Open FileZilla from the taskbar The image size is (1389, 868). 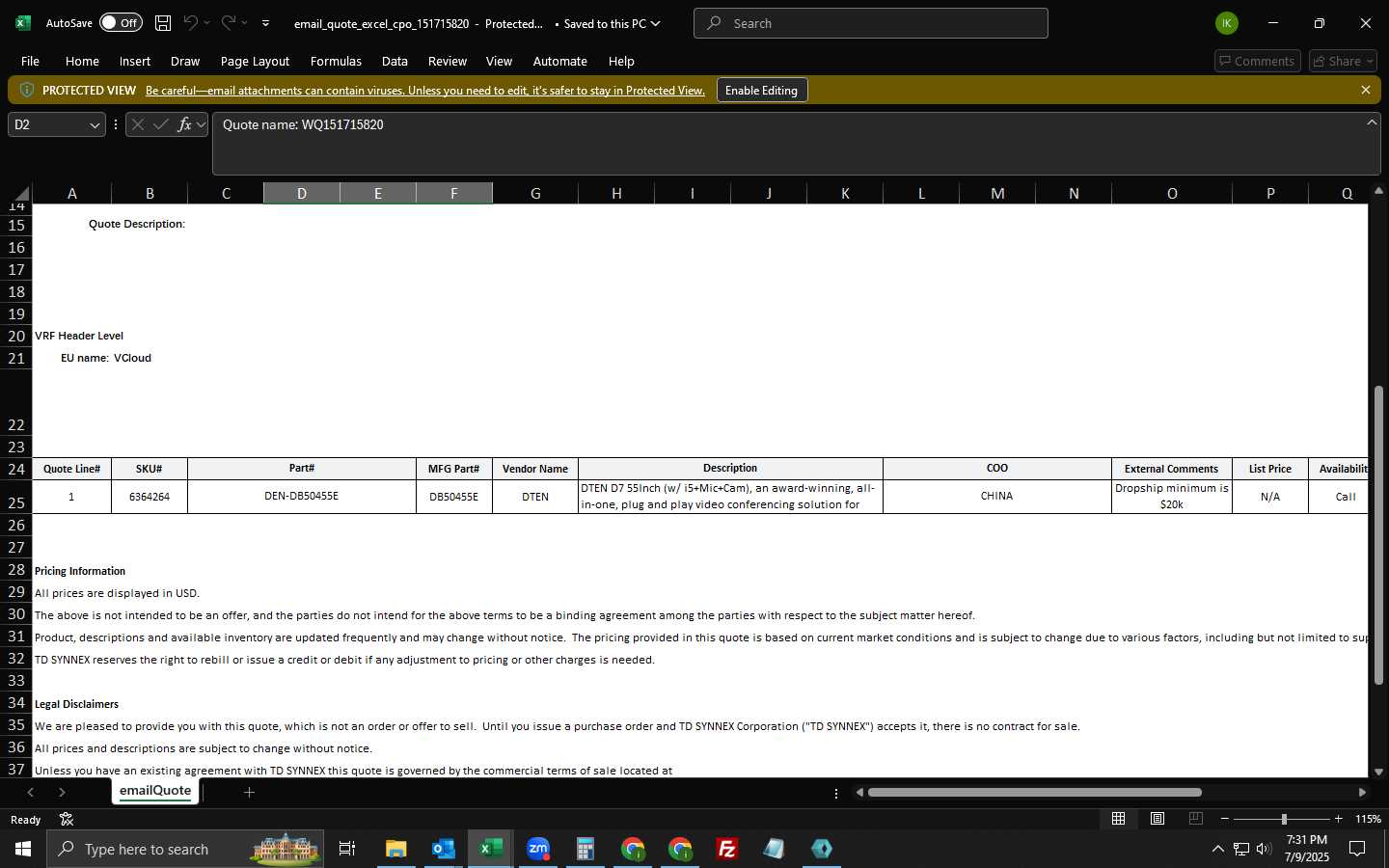click(x=727, y=849)
